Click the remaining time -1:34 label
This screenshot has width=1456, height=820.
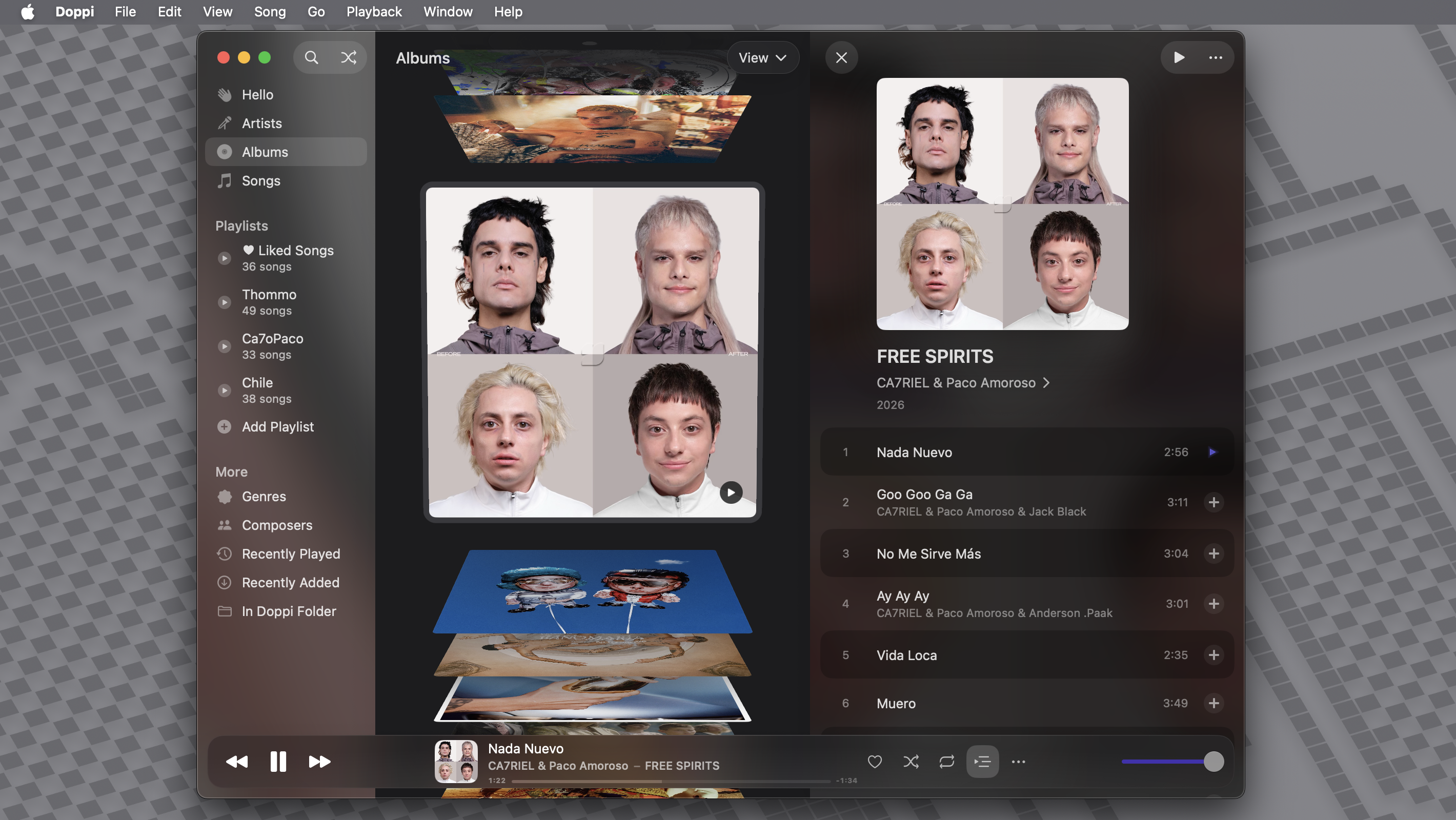pos(847,781)
